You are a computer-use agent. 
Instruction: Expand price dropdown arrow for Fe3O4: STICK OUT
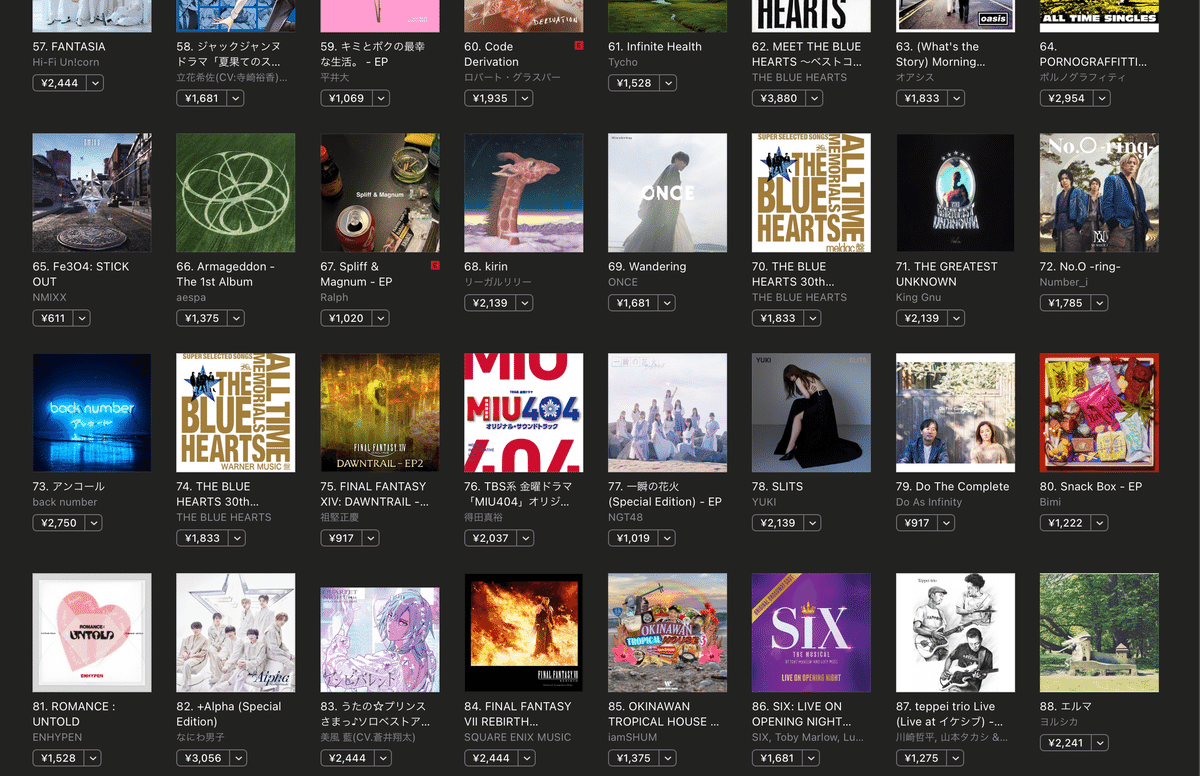pos(82,318)
